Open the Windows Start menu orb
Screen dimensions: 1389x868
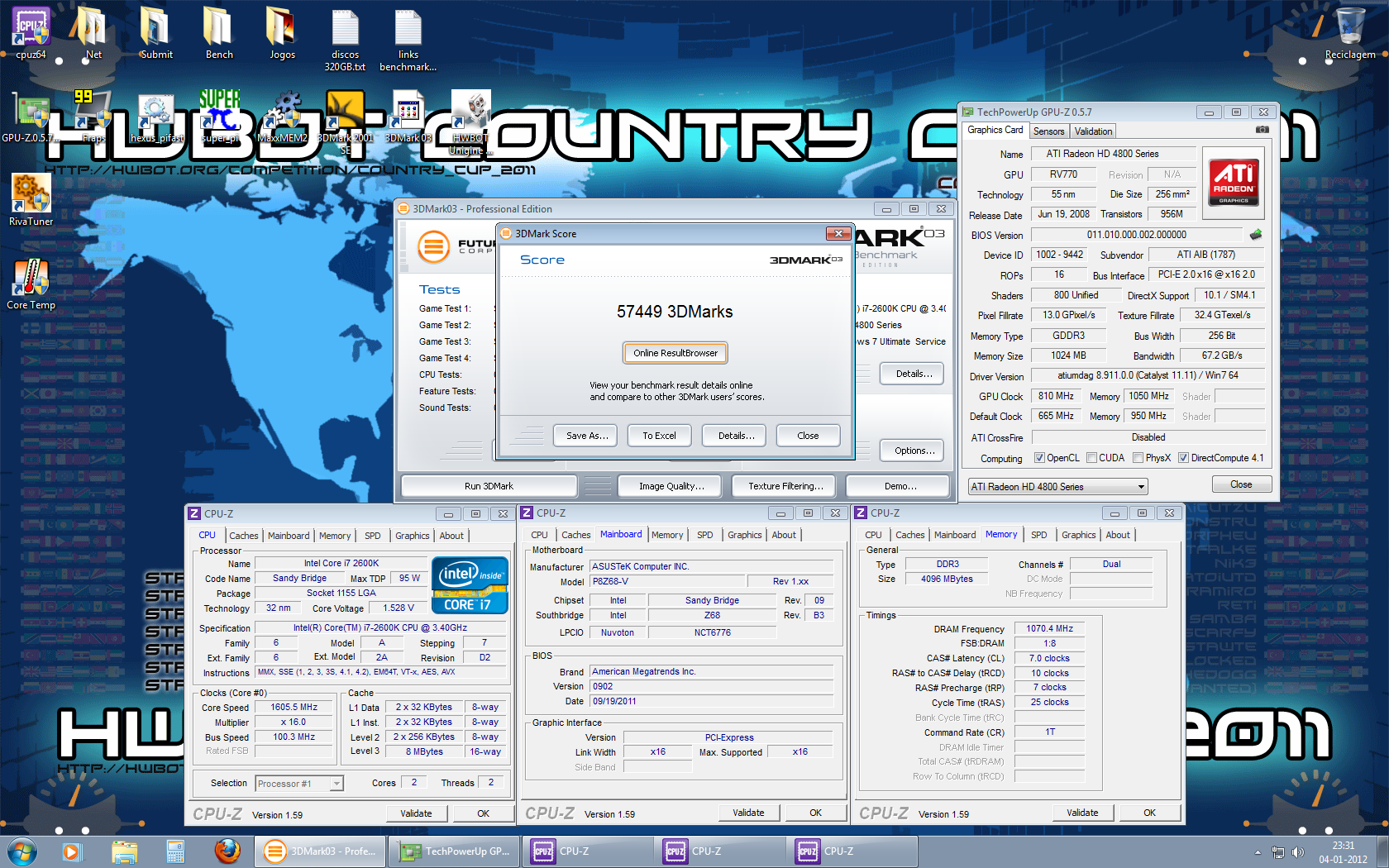pos(22,851)
